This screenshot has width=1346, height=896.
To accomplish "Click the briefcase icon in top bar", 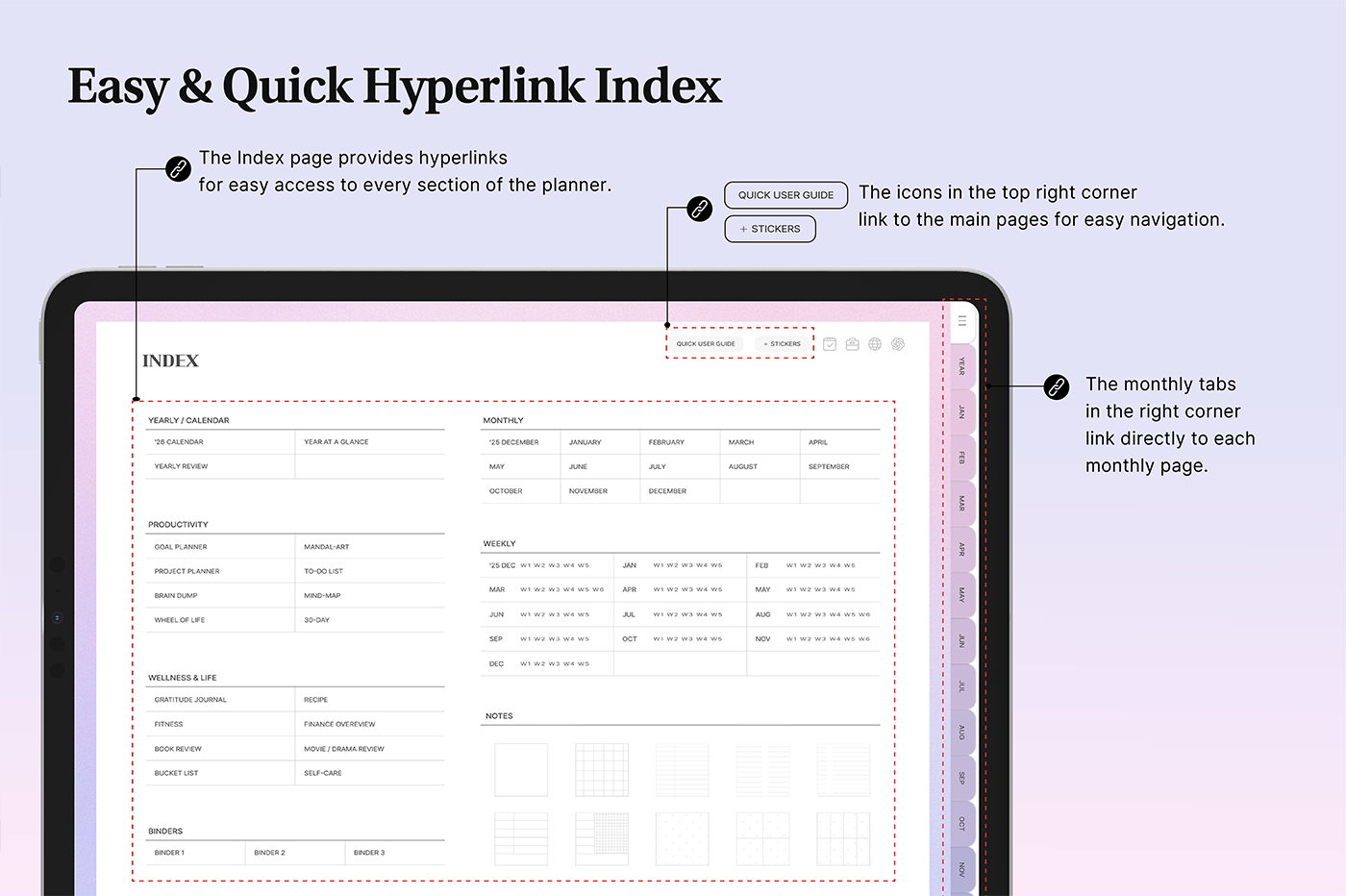I will point(852,344).
